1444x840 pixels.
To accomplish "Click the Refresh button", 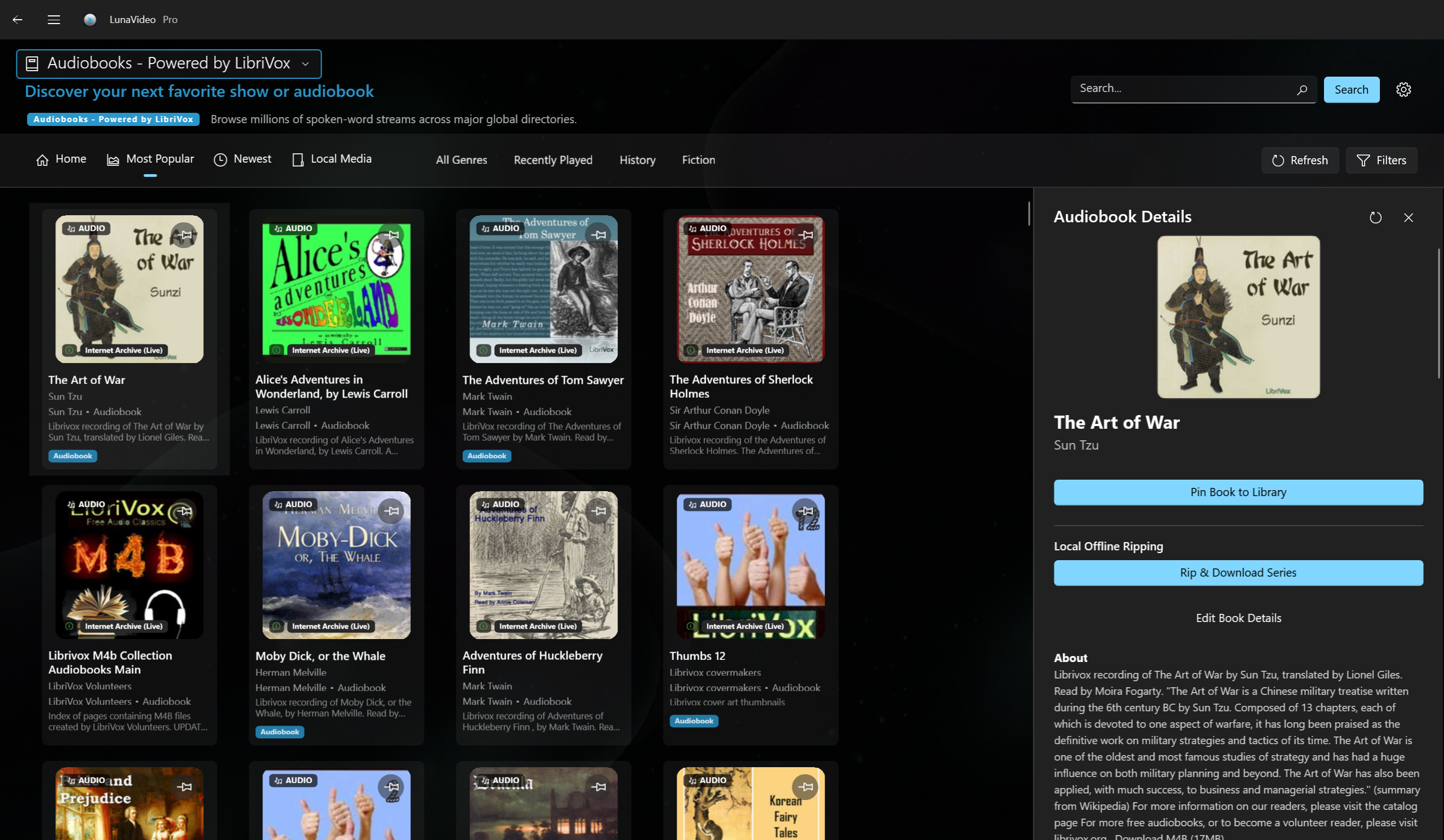I will 1299,160.
